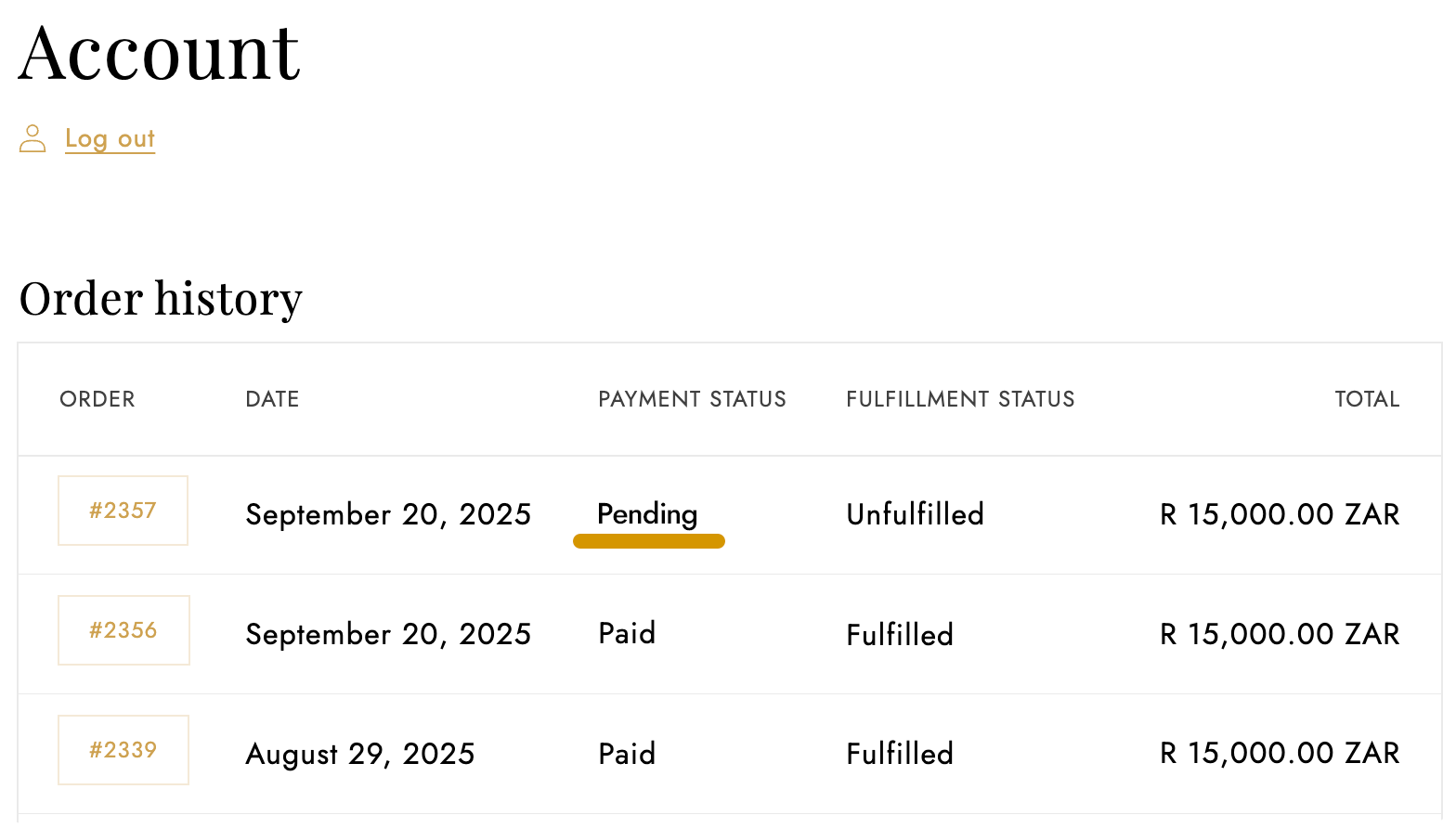Click the Log out link
This screenshot has height=828, width=1456.
pyautogui.click(x=110, y=139)
